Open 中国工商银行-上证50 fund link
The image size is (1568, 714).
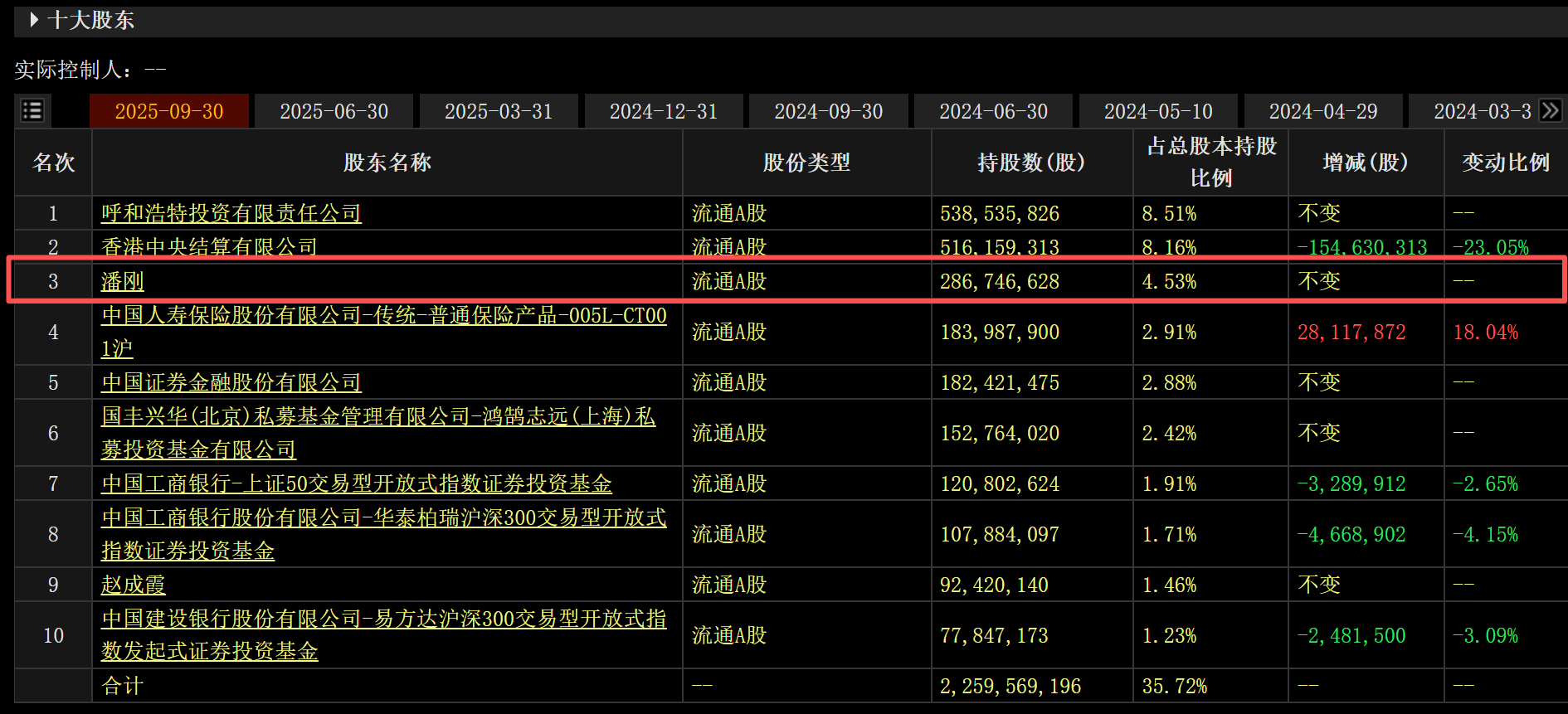point(357,483)
